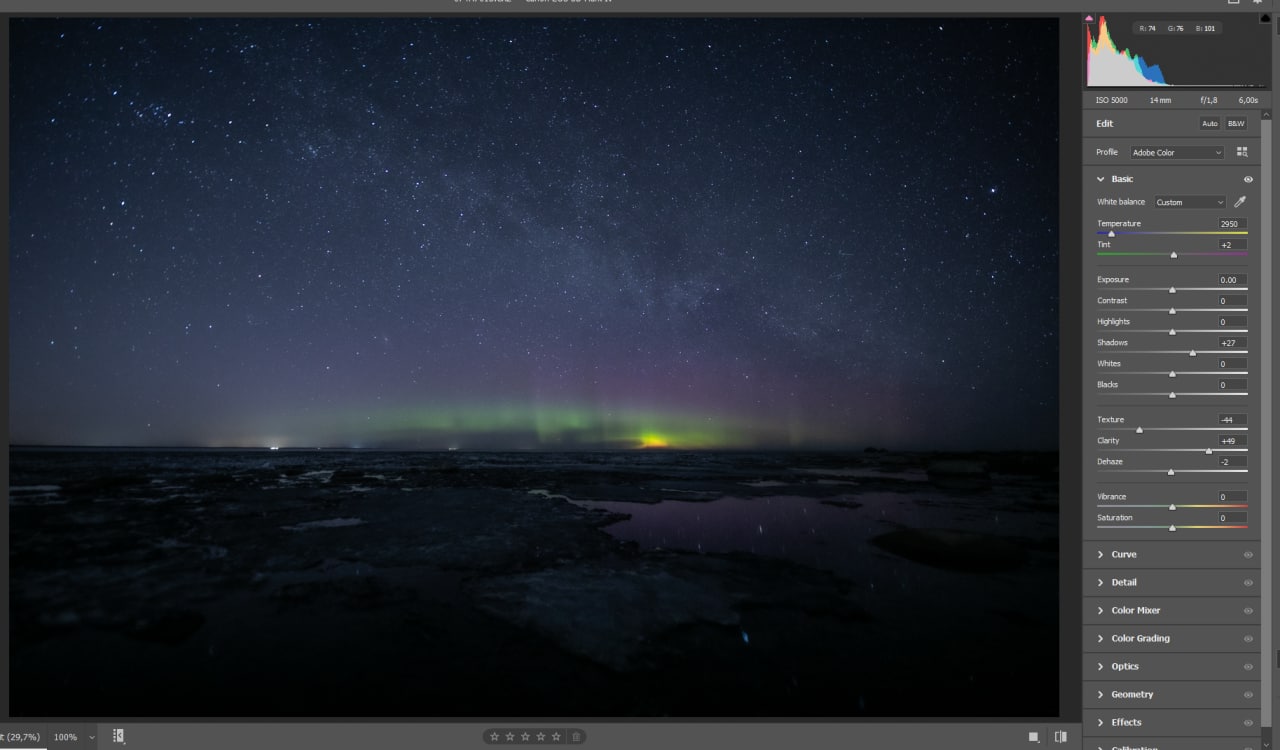Screen dimensions: 1280x750
Task: Click the Exposure value field 0.00
Action: [1232, 280]
